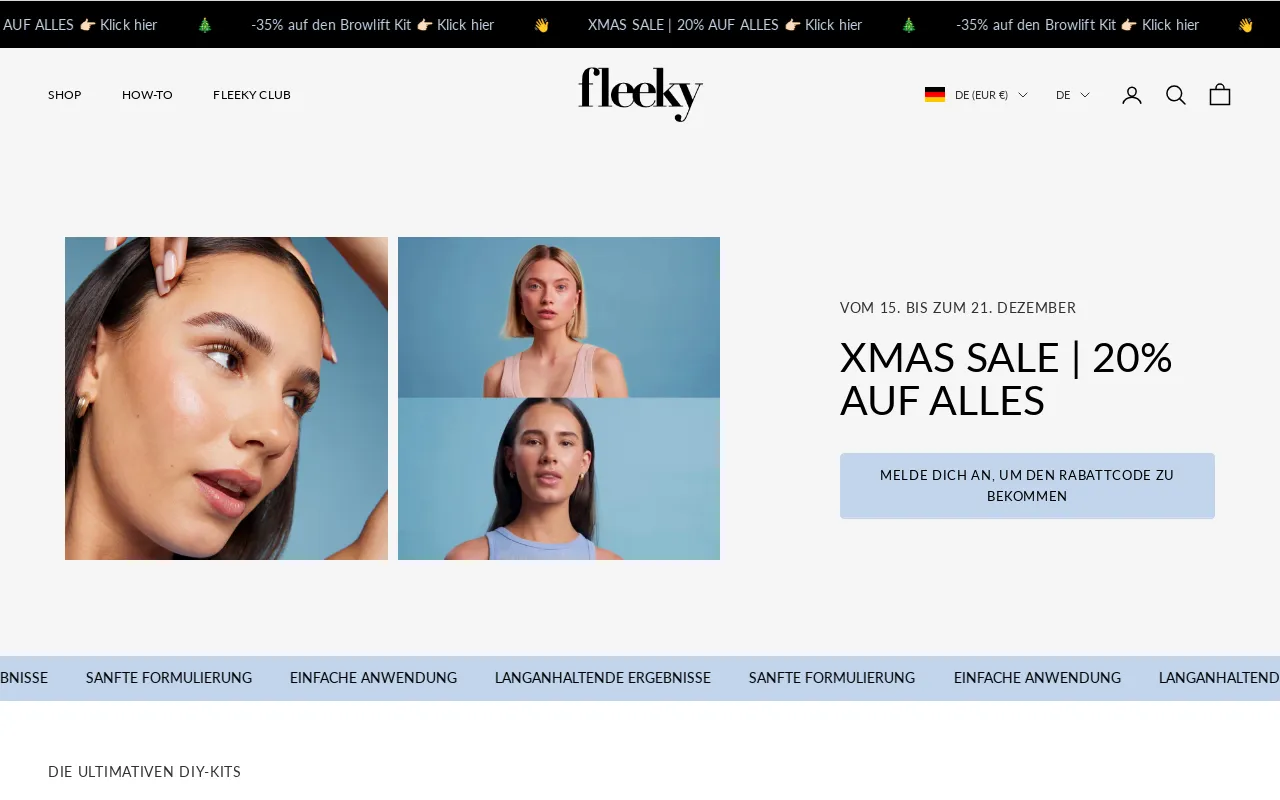Expand the DE (EUR €) country selector
The image size is (1280, 800).
pyautogui.click(x=976, y=95)
